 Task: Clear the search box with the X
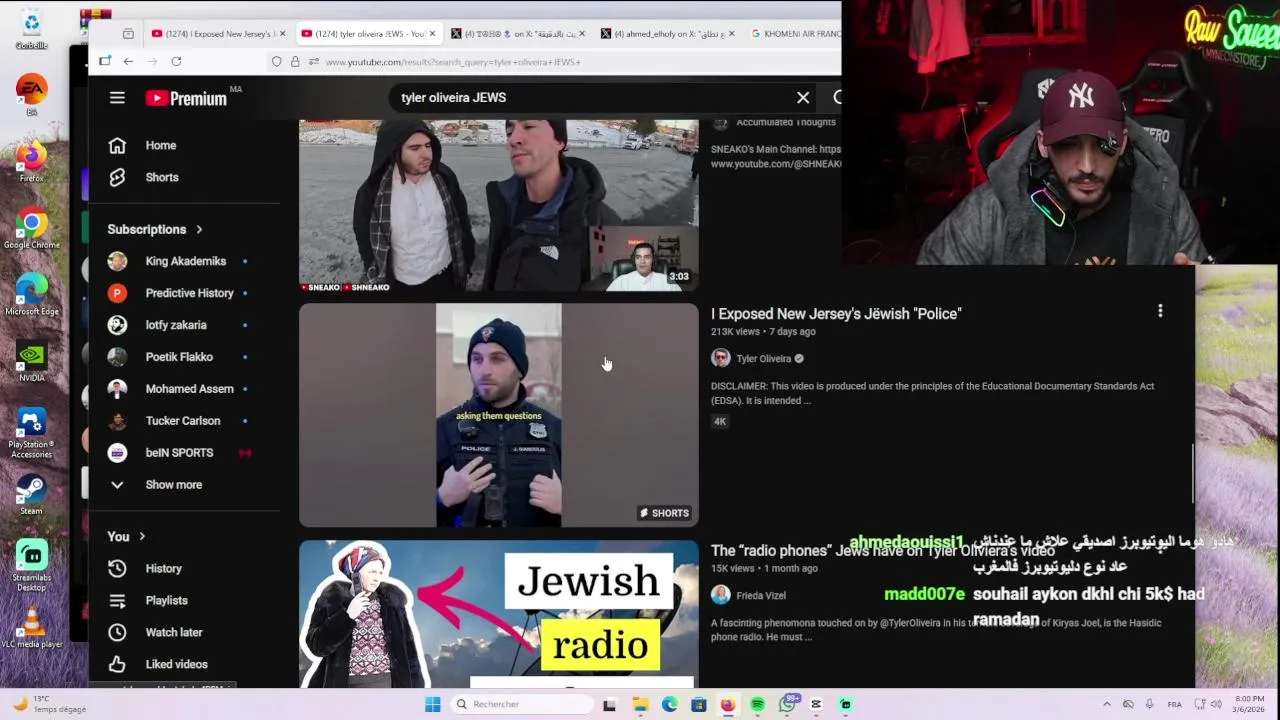click(803, 97)
